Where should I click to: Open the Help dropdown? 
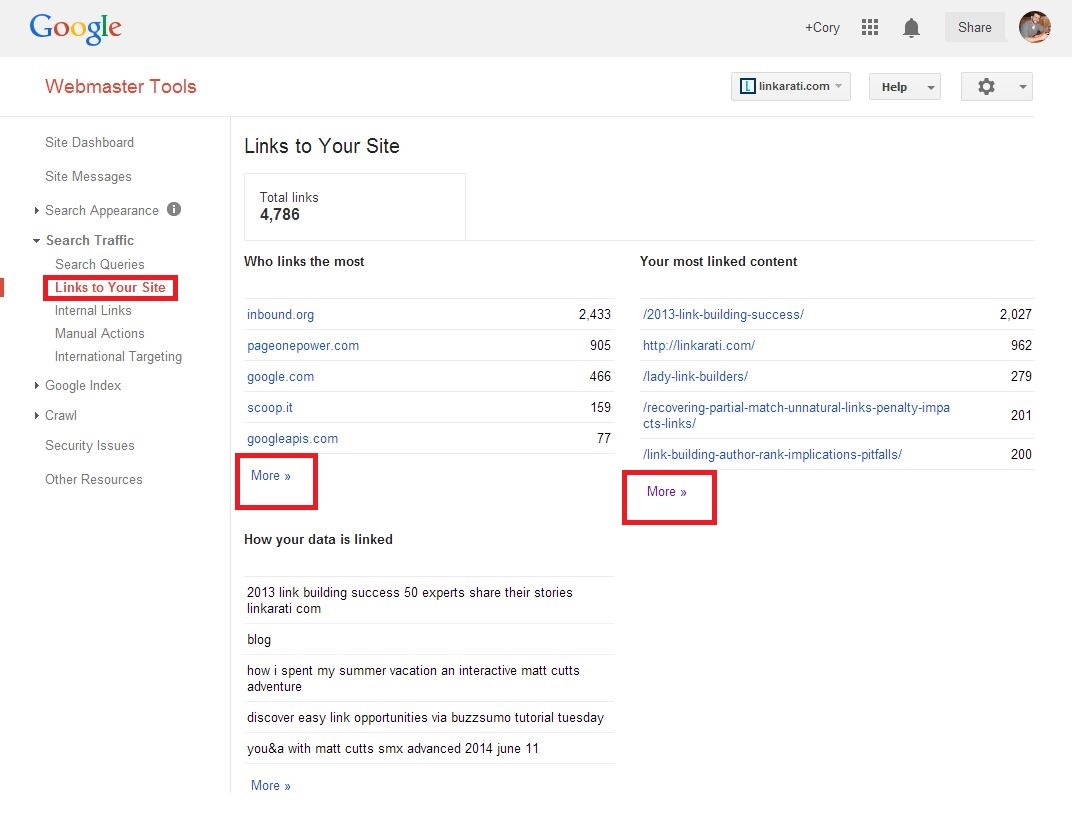pyautogui.click(x=904, y=87)
